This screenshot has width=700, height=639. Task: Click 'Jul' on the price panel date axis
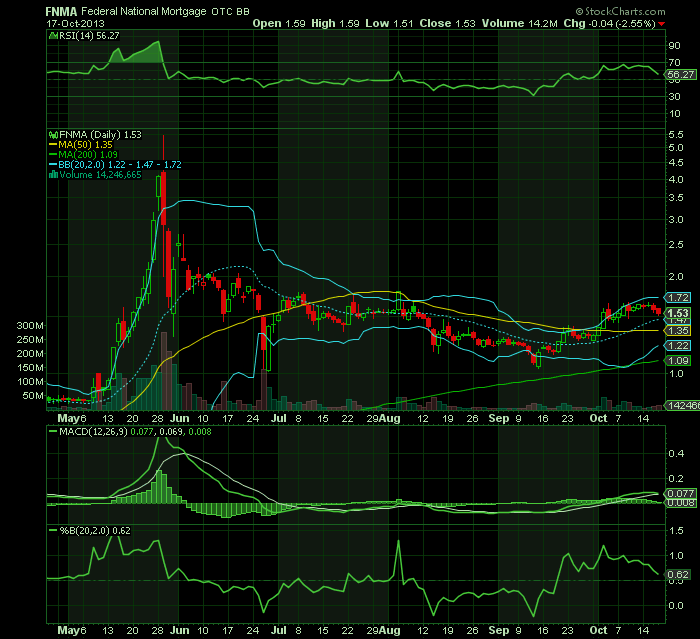pyautogui.click(x=279, y=418)
